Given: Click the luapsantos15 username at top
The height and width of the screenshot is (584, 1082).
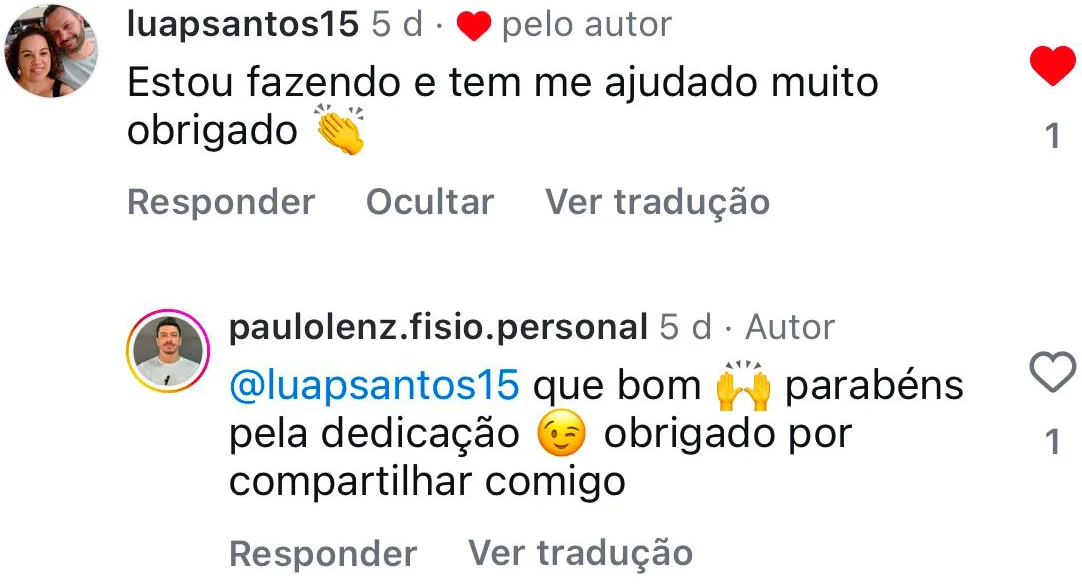Looking at the screenshot, I should click(x=243, y=24).
